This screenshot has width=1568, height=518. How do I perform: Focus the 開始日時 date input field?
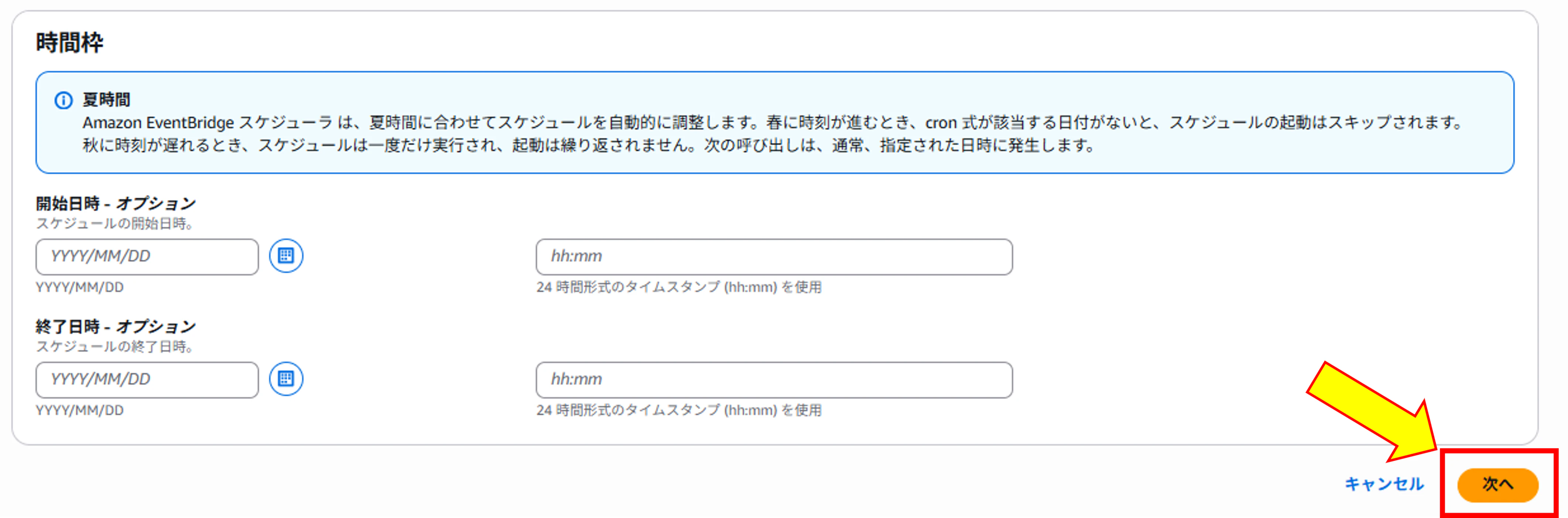(147, 256)
